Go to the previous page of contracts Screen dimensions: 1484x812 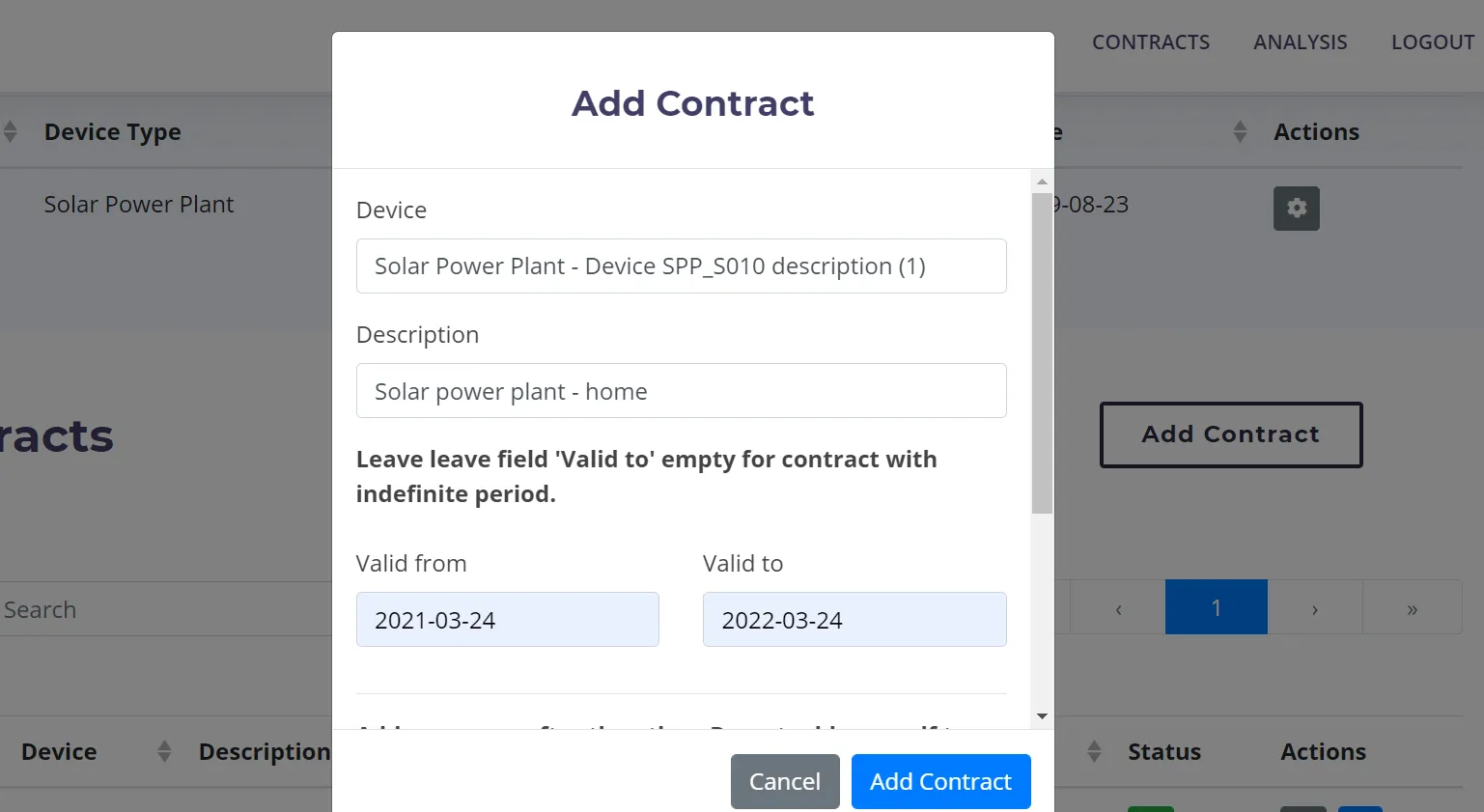[x=1118, y=608]
